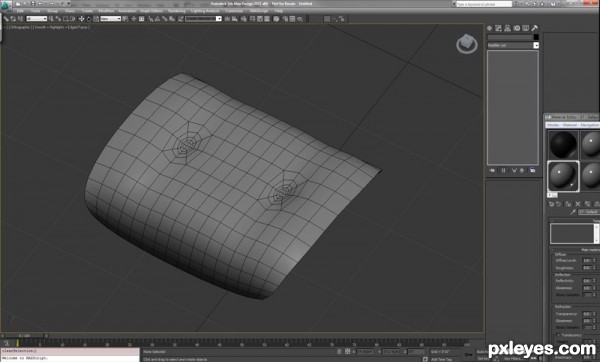Screen dimensions: 600x362
Task: Click the Save icon in title bar
Action: tap(33, 3)
